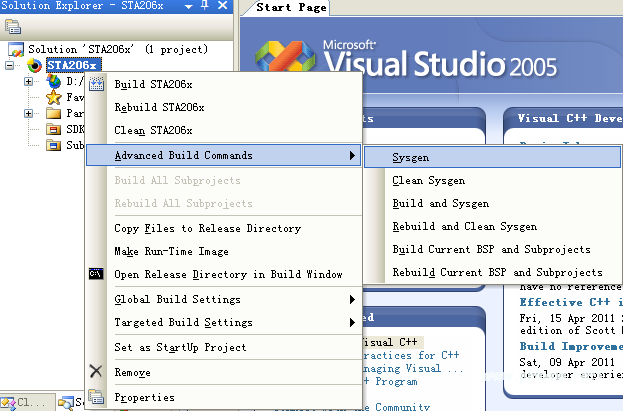623x411 pixels.
Task: Expand the D:/ tree node
Action: 28,81
